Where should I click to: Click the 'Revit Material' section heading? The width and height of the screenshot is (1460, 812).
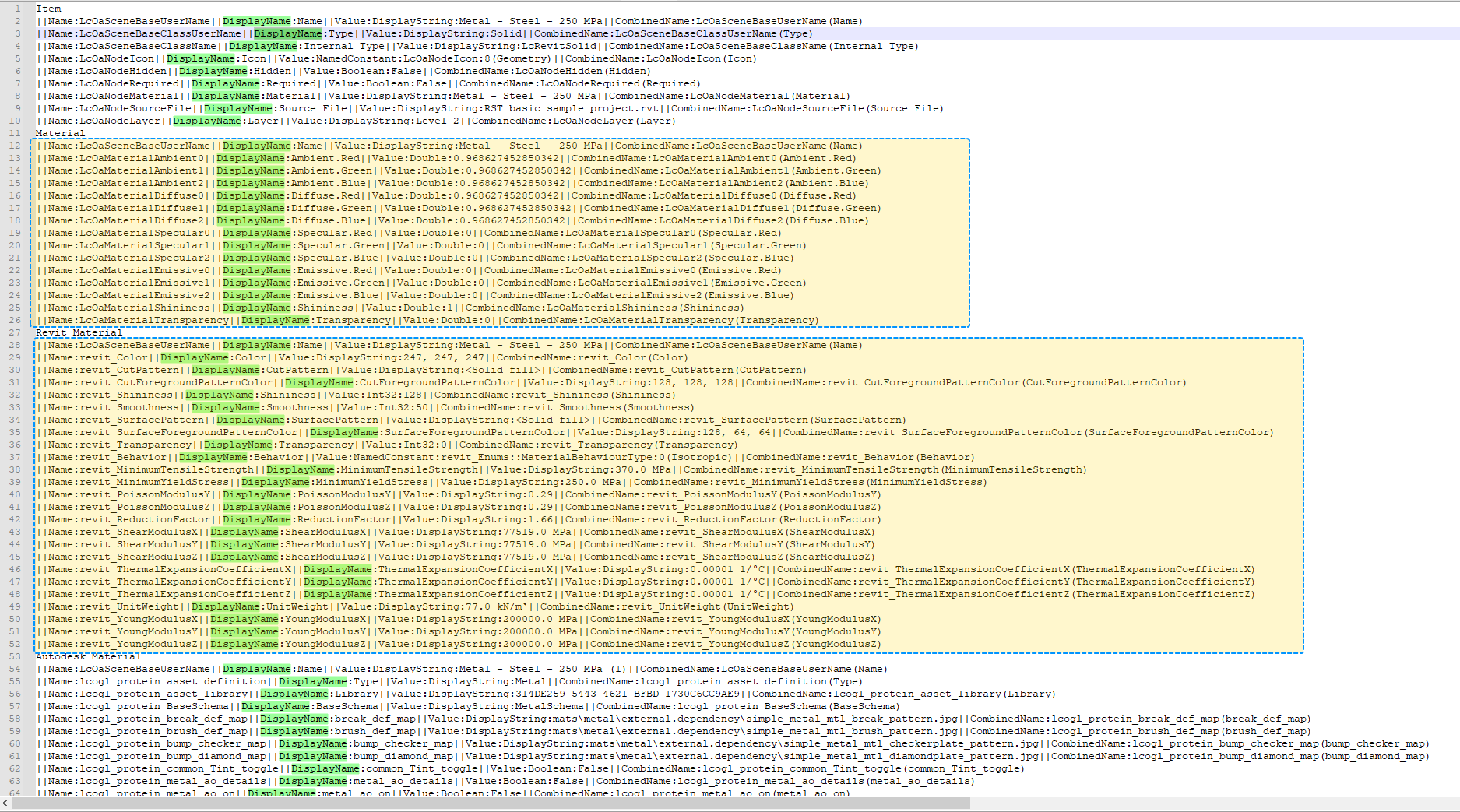coord(79,332)
